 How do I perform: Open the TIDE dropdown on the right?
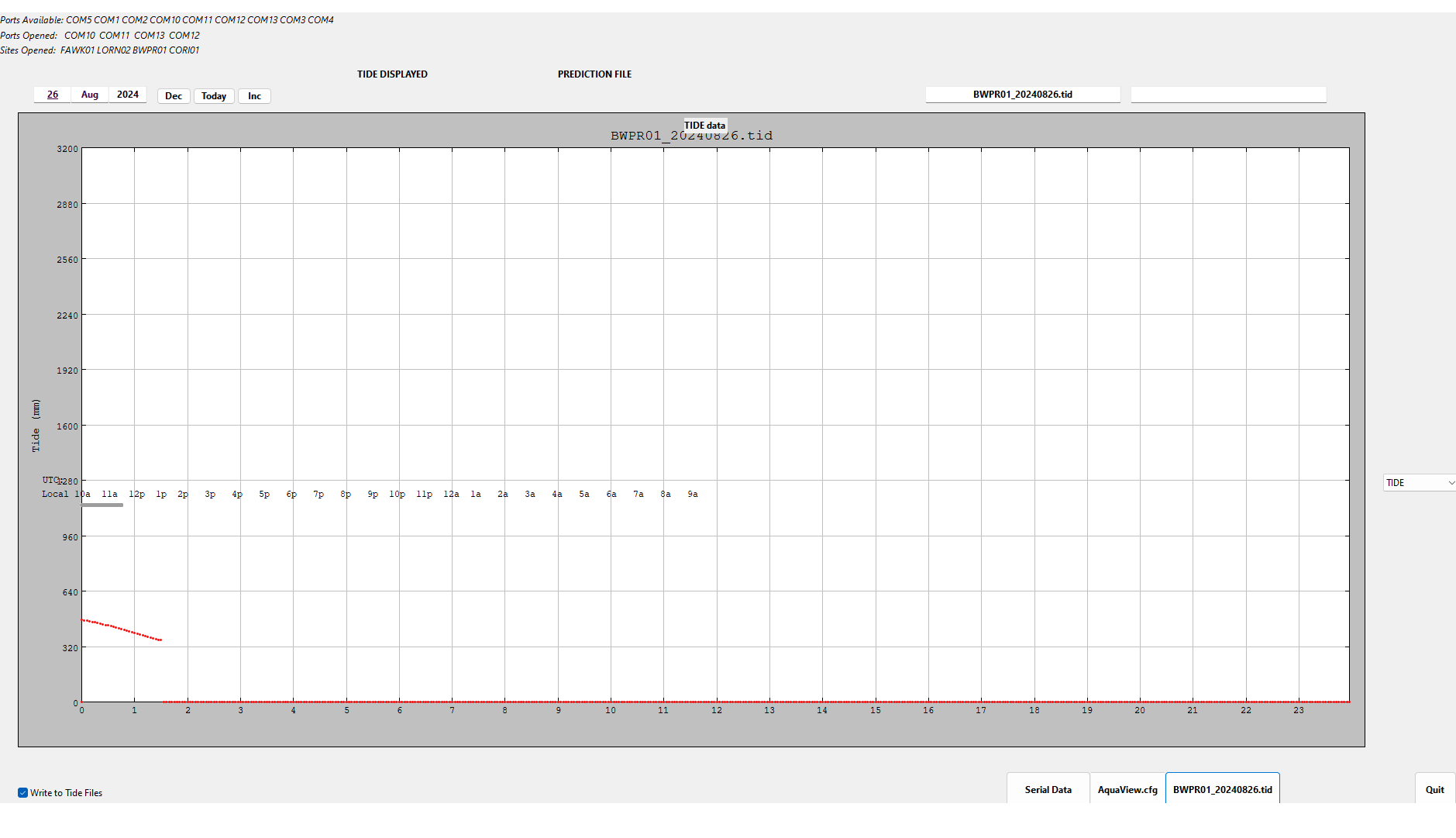(1419, 482)
